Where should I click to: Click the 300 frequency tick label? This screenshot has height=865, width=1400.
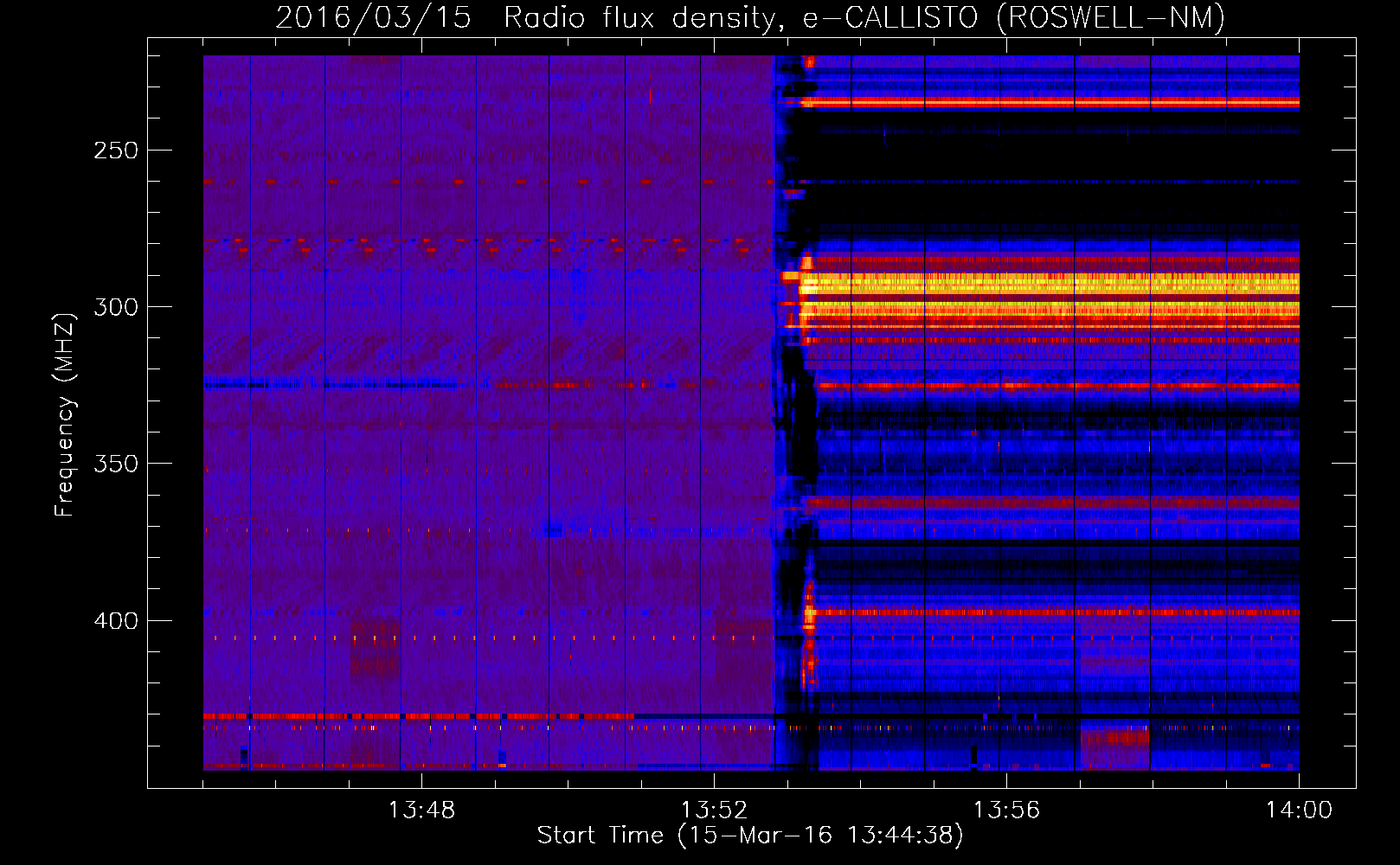pyautogui.click(x=116, y=307)
